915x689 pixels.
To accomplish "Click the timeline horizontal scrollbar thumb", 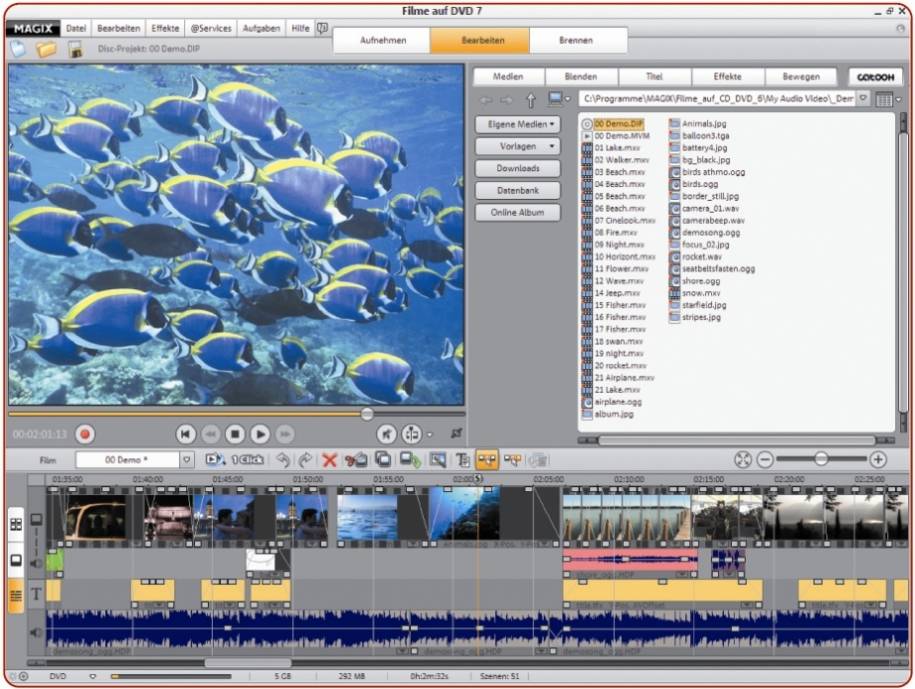I will [x=248, y=663].
